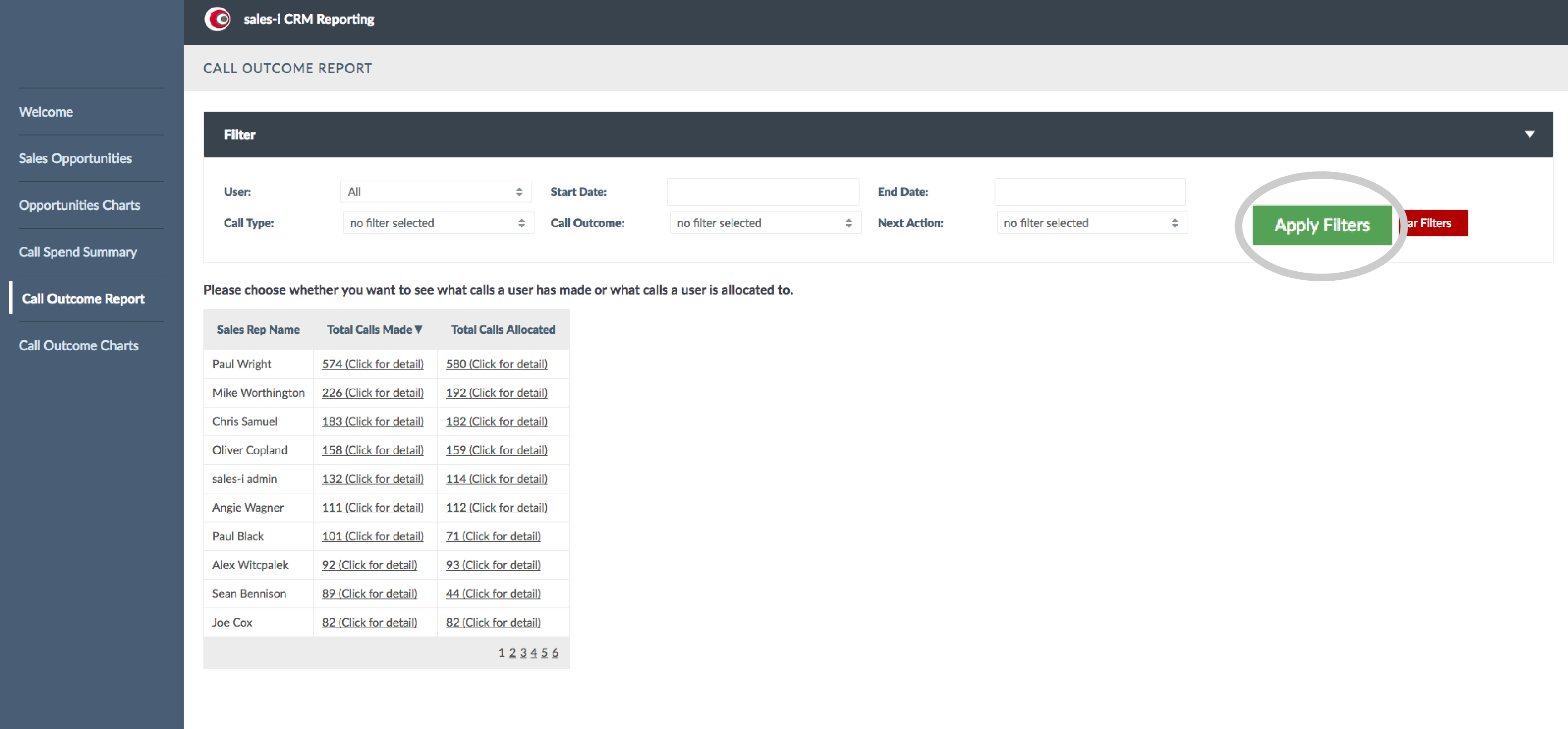Open Chris Samuel's 182 calls allocated detail
This screenshot has width=1568, height=729.
point(497,421)
